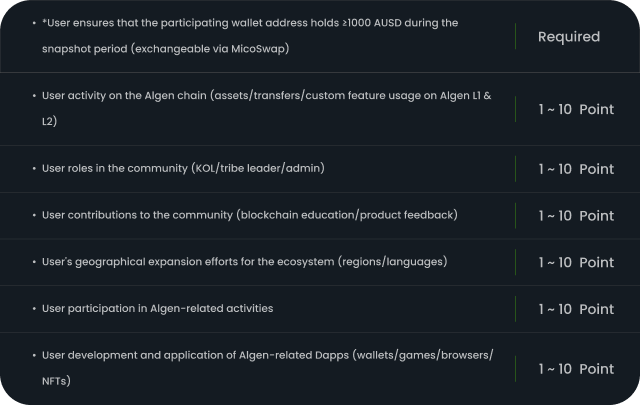Viewport: 640px width, 406px height.
Task: Select the geographical expansion efforts text
Action: (244, 262)
